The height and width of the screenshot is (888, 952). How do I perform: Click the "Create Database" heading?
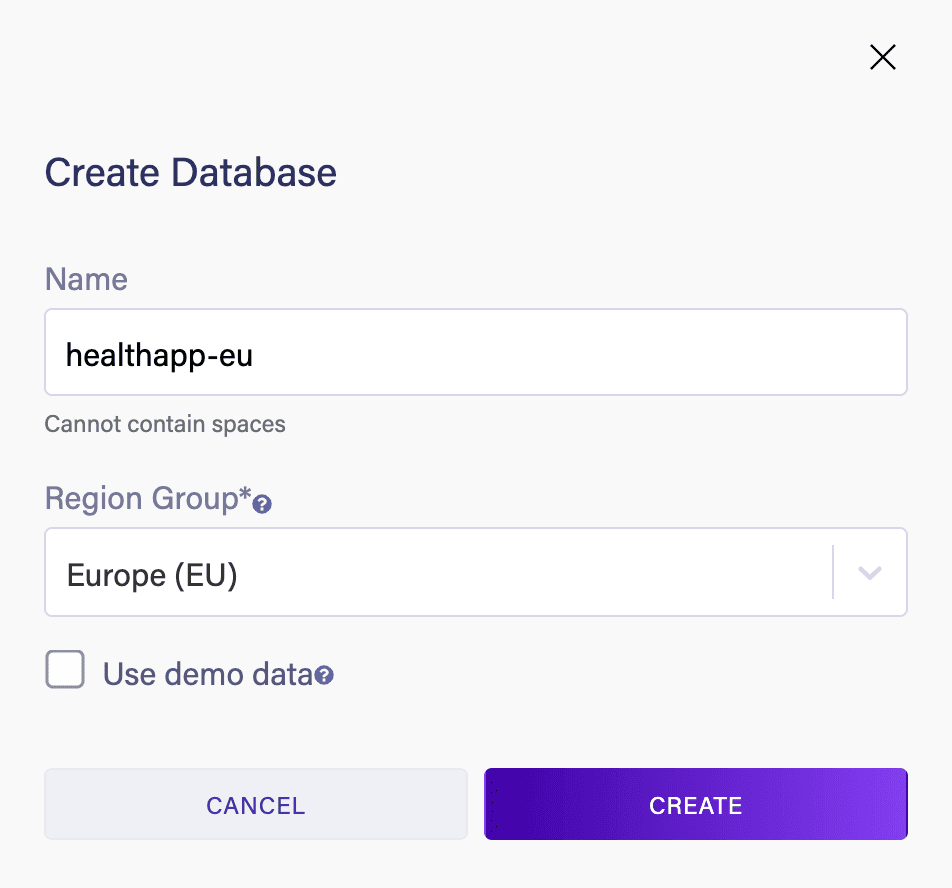point(190,173)
